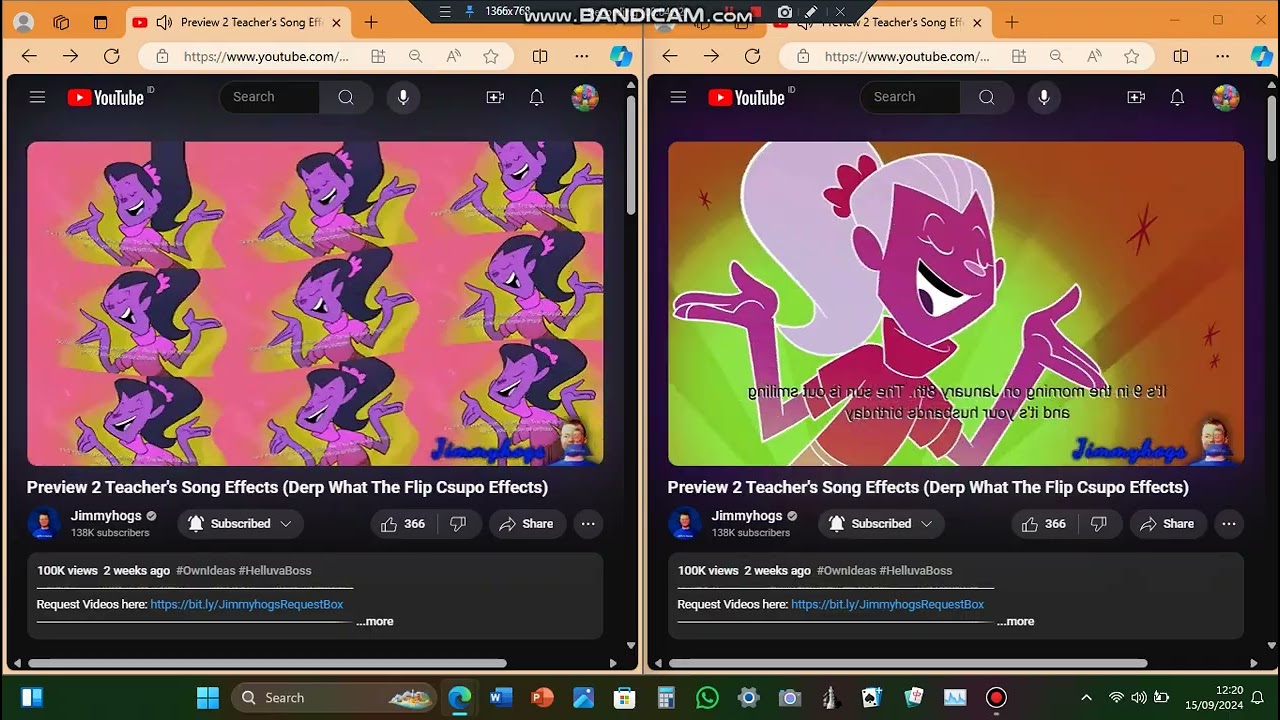The height and width of the screenshot is (720, 1280).
Task: Open YouTube guide menu in left window
Action: pyautogui.click(x=37, y=97)
